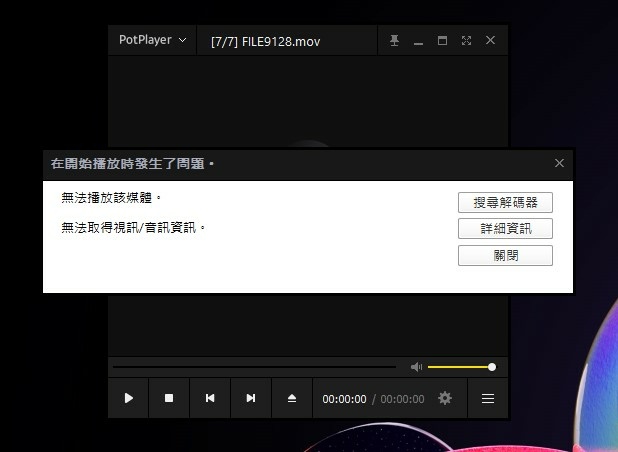Image resolution: width=618 pixels, height=452 pixels.
Task: Mute audio via the speaker icon
Action: (x=416, y=367)
